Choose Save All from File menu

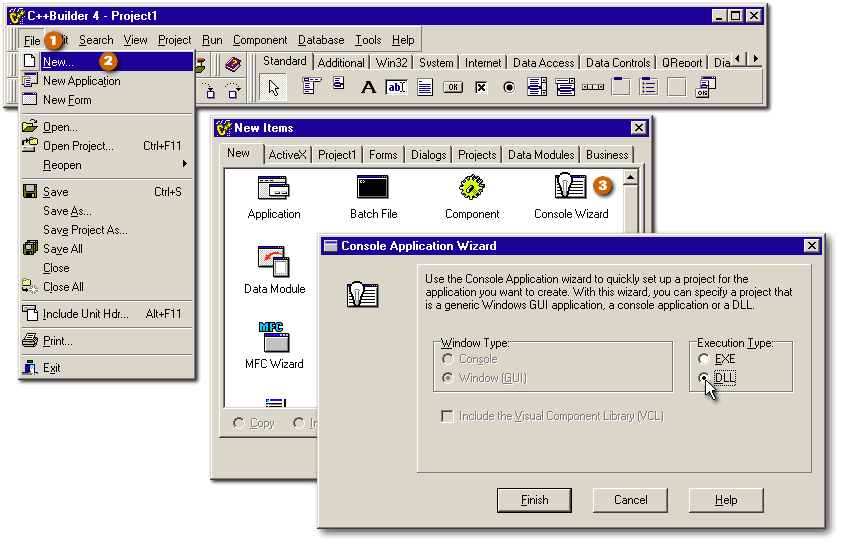click(107, 249)
